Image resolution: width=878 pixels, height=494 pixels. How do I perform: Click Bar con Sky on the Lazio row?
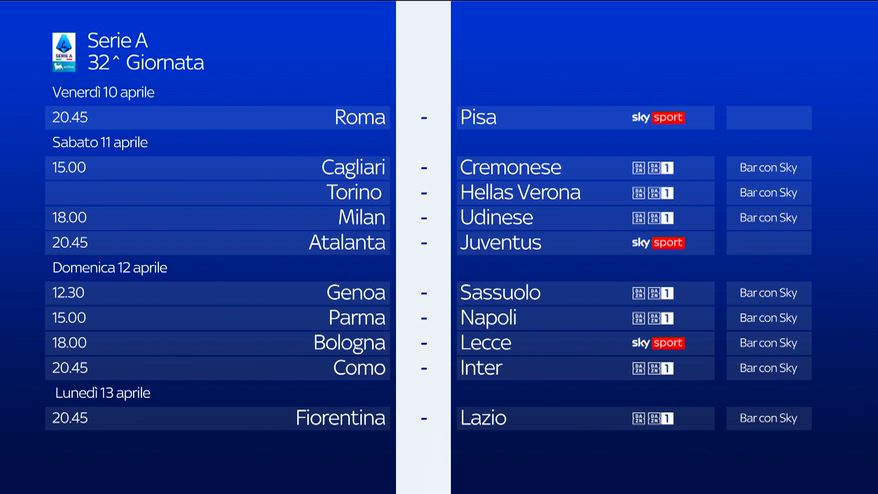click(x=768, y=418)
